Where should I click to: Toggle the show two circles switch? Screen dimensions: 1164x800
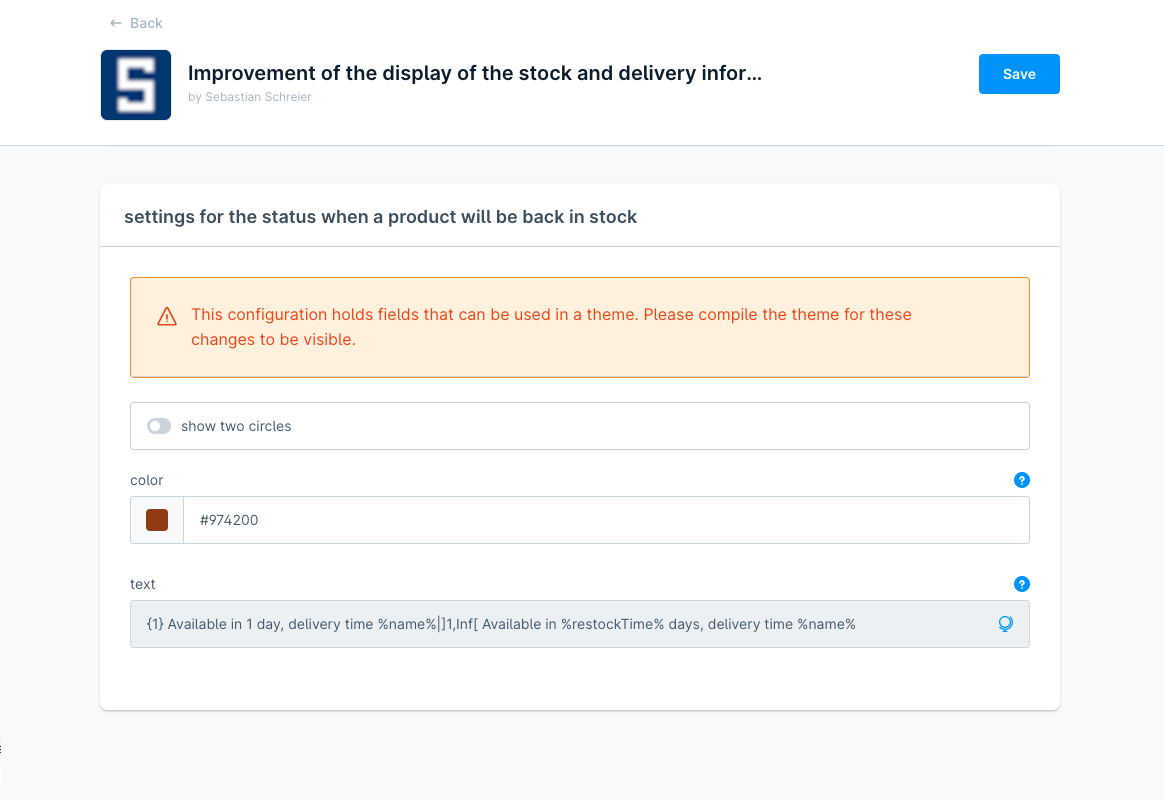[x=159, y=426]
